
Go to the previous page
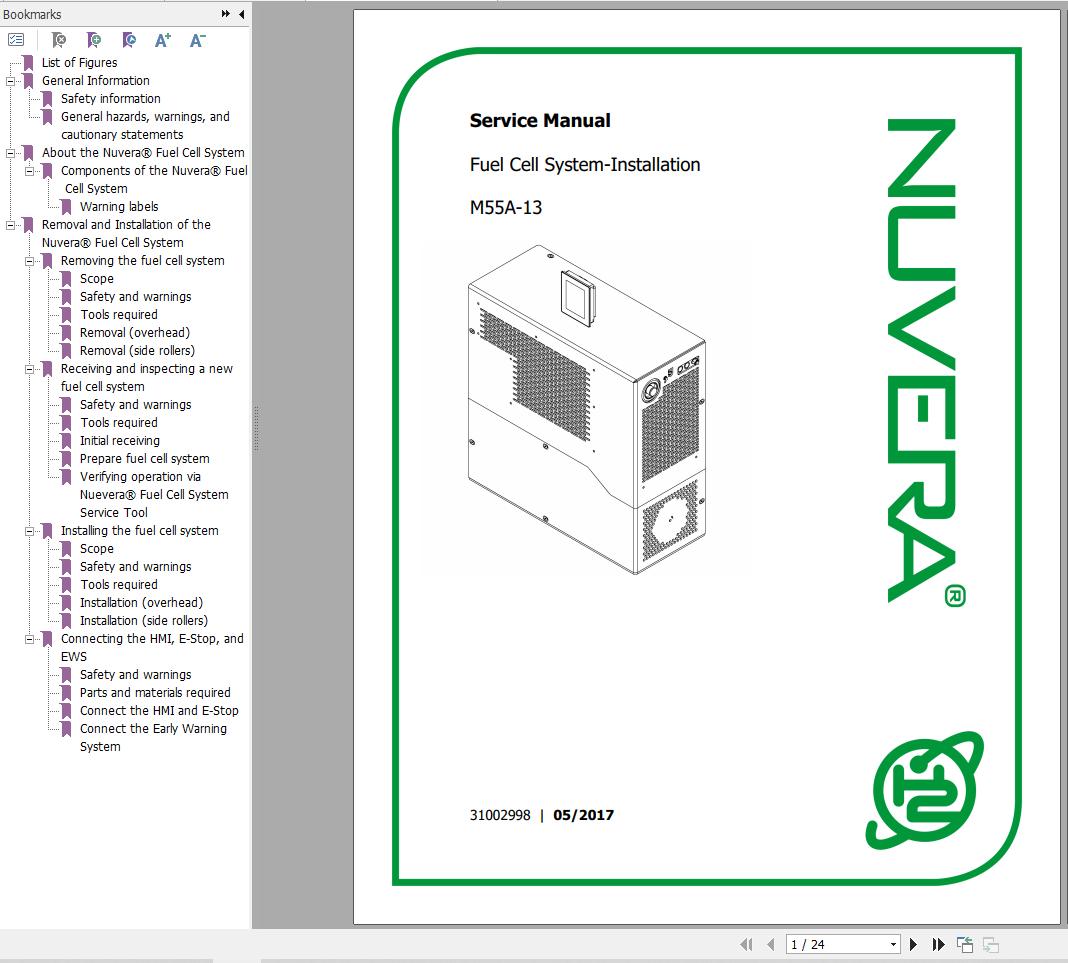[x=770, y=944]
